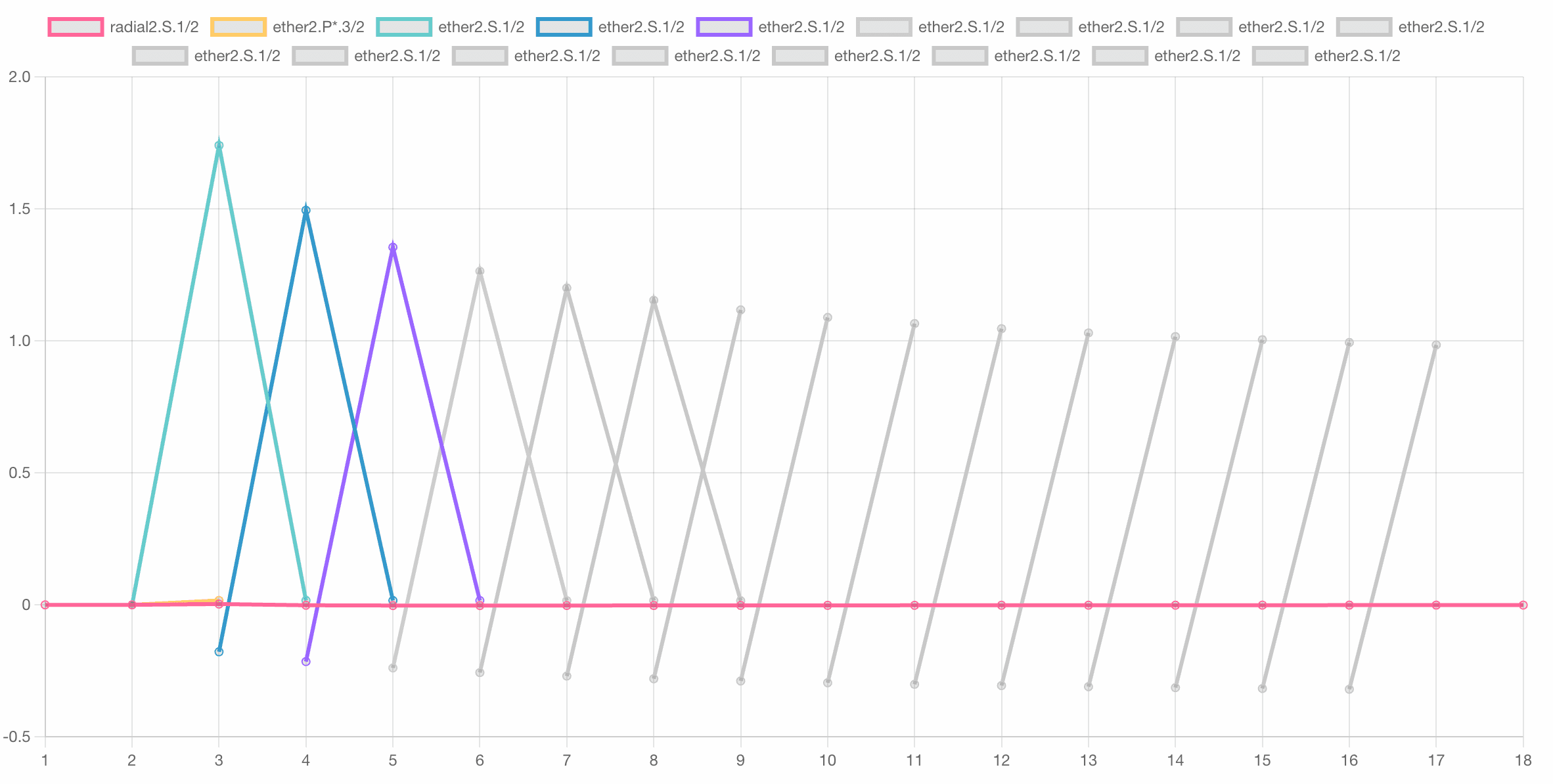Image resolution: width=1553 pixels, height=784 pixels.
Task: Select the gray peak data point at x=7
Action: [567, 288]
